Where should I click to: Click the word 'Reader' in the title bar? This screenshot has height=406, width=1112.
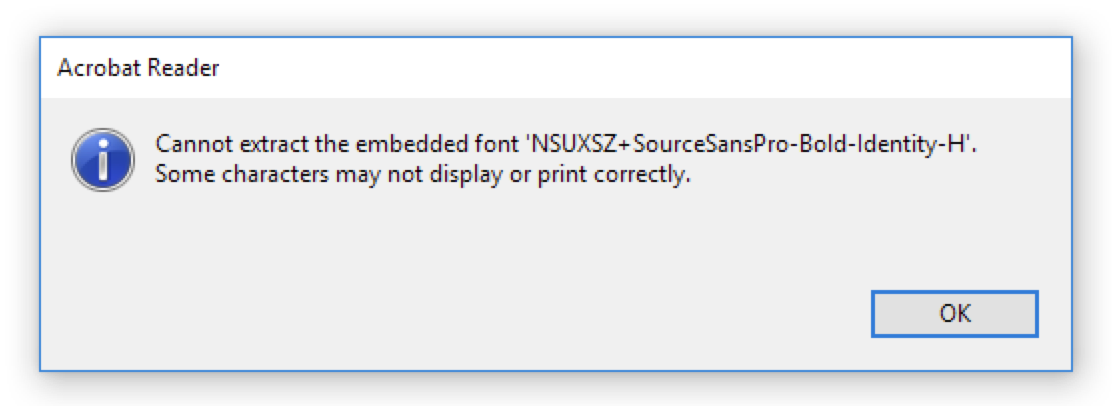pos(184,68)
